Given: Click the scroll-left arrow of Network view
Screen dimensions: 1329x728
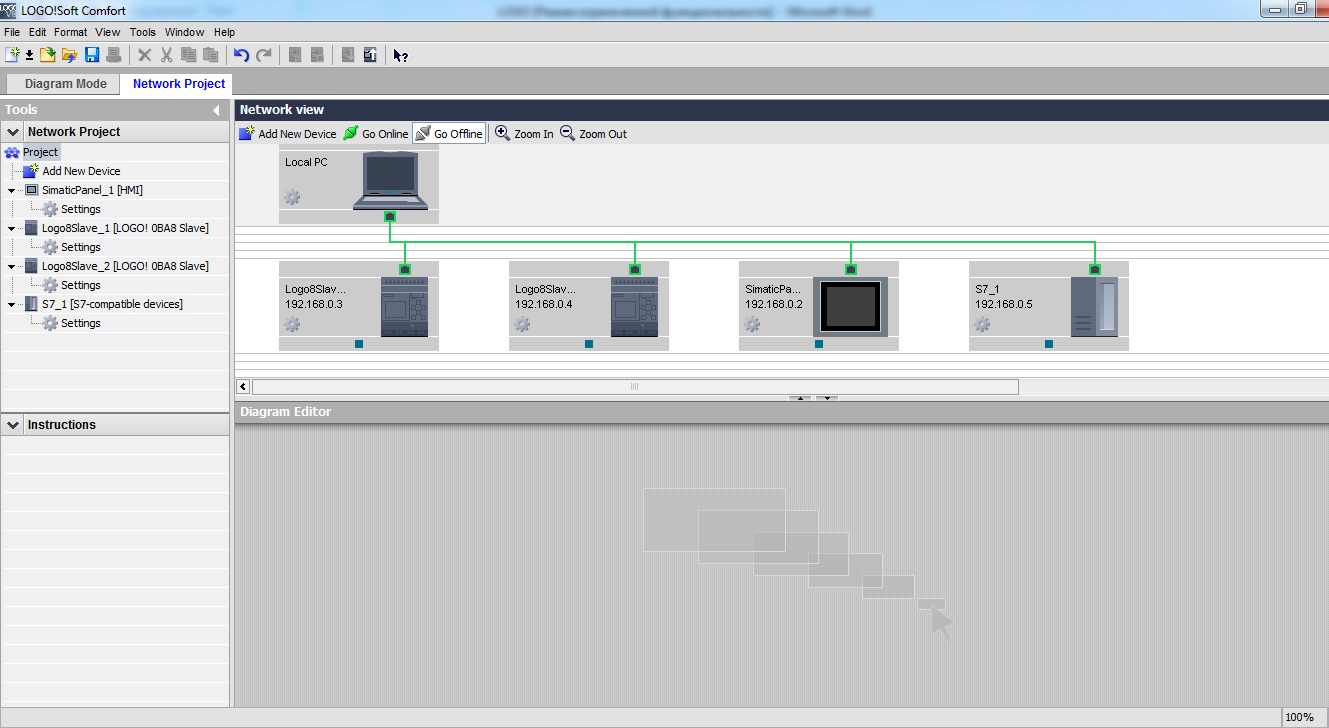Looking at the screenshot, I should click(x=243, y=386).
